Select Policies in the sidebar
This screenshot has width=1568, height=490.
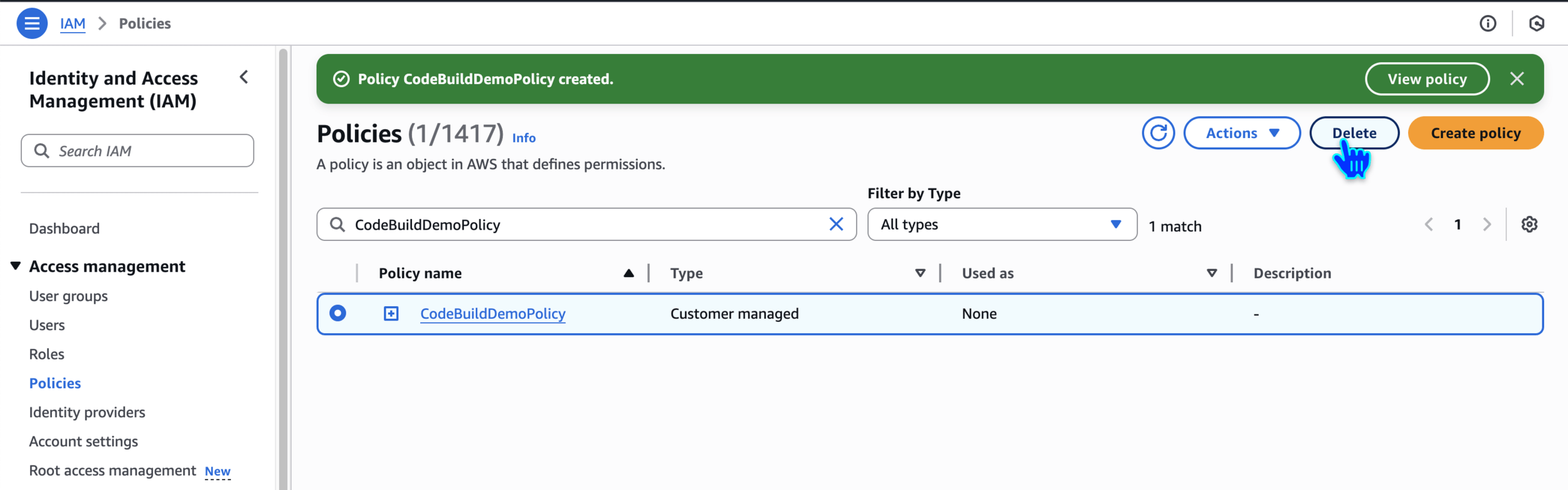(x=55, y=383)
